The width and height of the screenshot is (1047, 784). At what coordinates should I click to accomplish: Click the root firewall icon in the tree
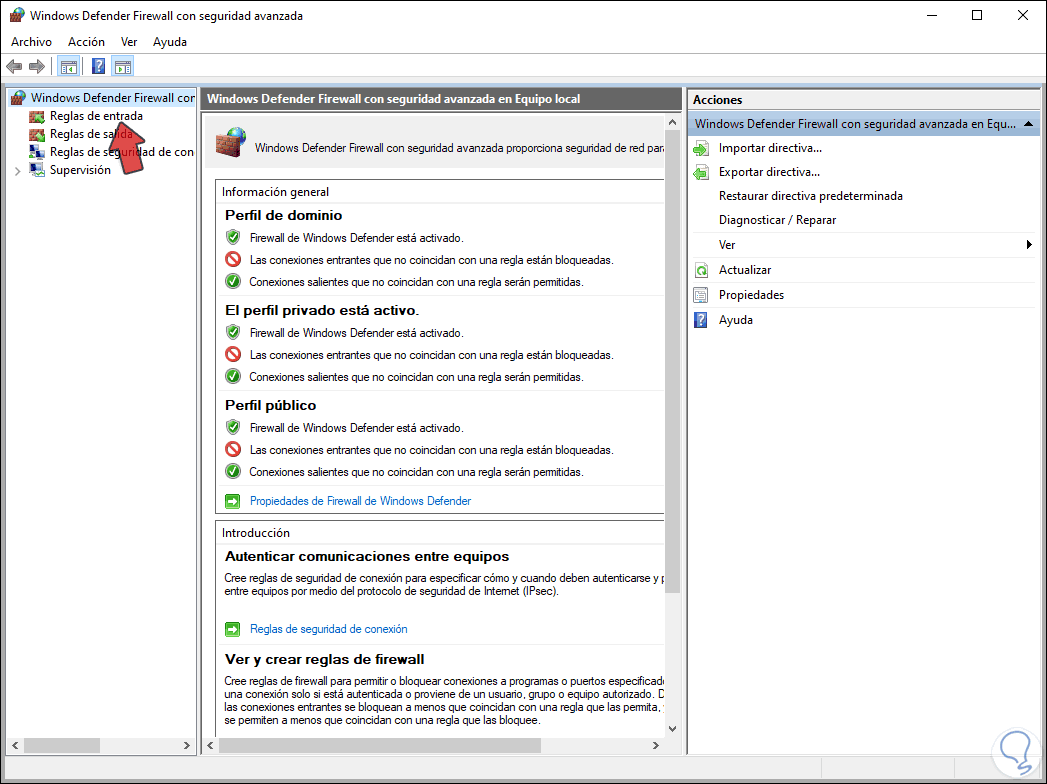[x=18, y=98]
